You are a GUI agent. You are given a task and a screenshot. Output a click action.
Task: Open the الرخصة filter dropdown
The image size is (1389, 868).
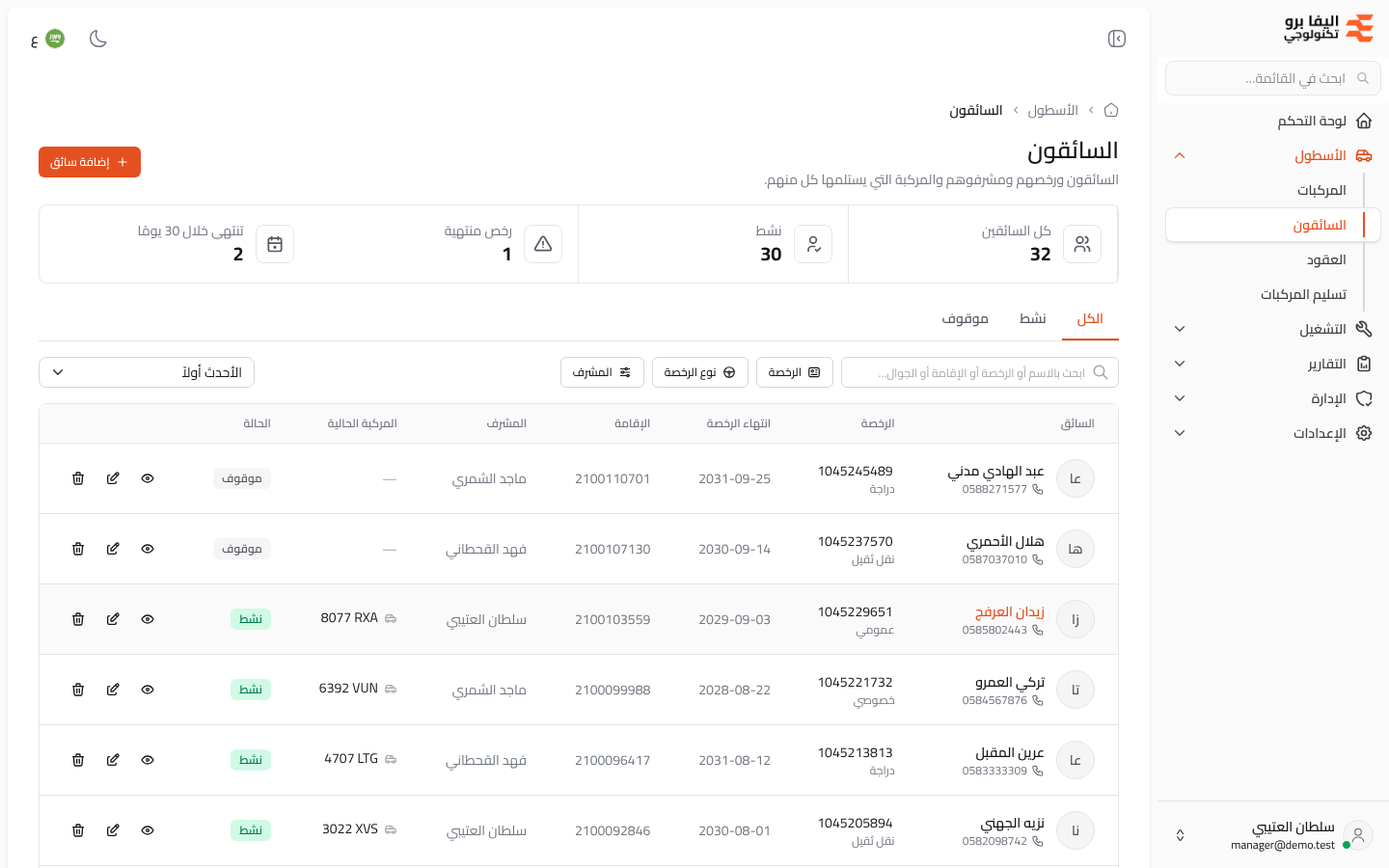[x=795, y=372]
